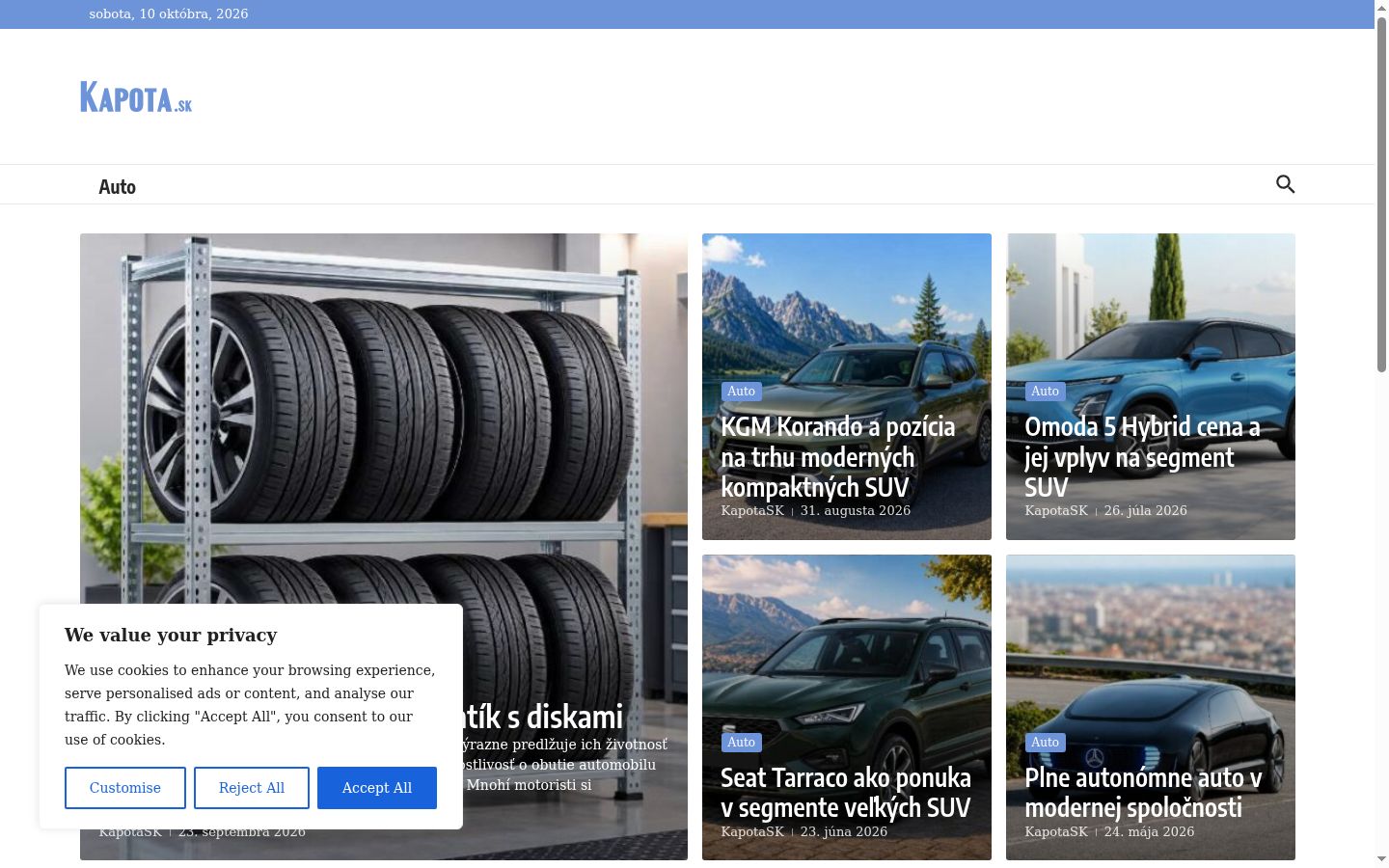Click the Kapota.sk site logo

point(136,96)
